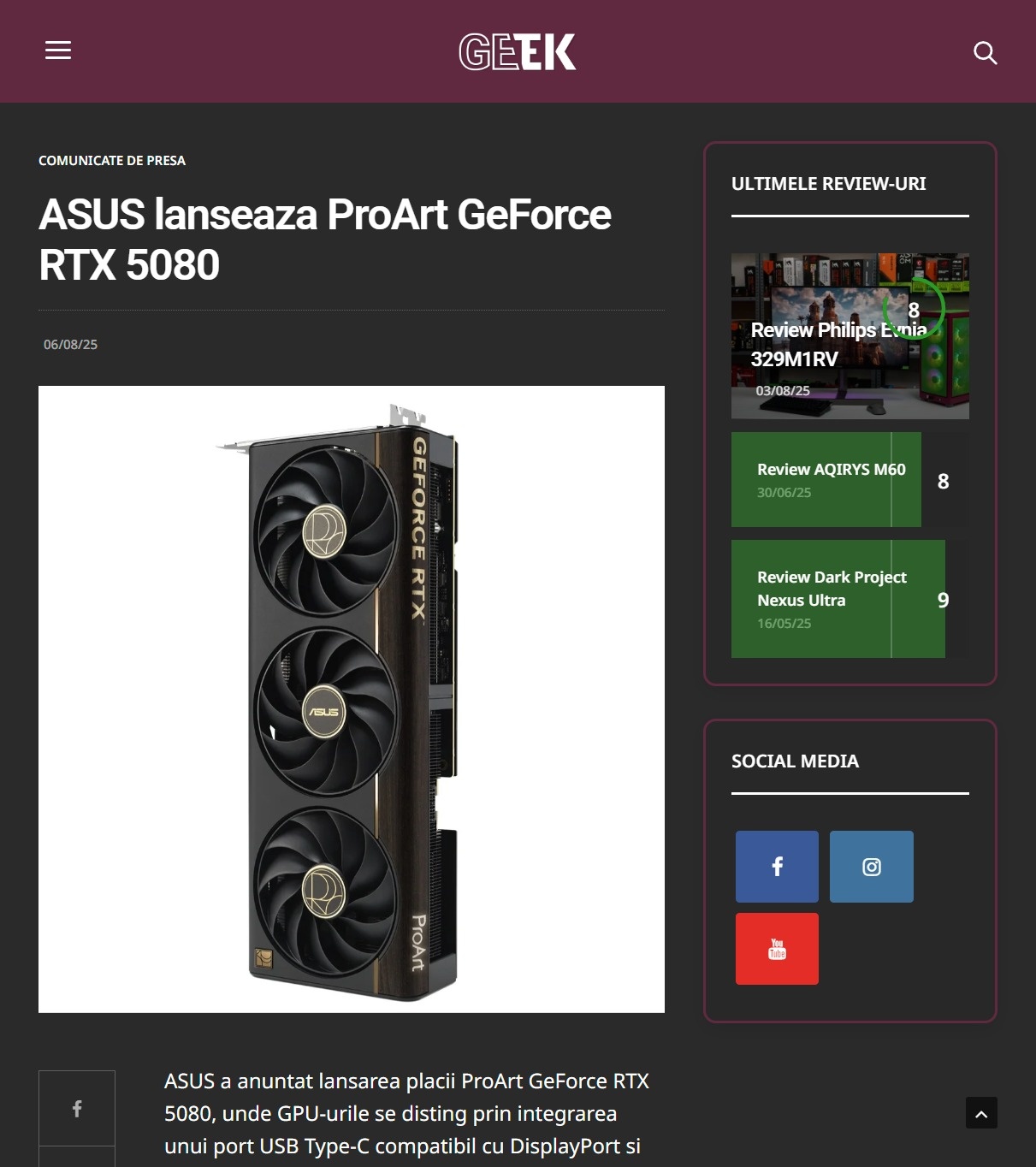Screen dimensions: 1036x1167
Task: Click the ProArt RTX 5080 product image
Action: click(352, 699)
